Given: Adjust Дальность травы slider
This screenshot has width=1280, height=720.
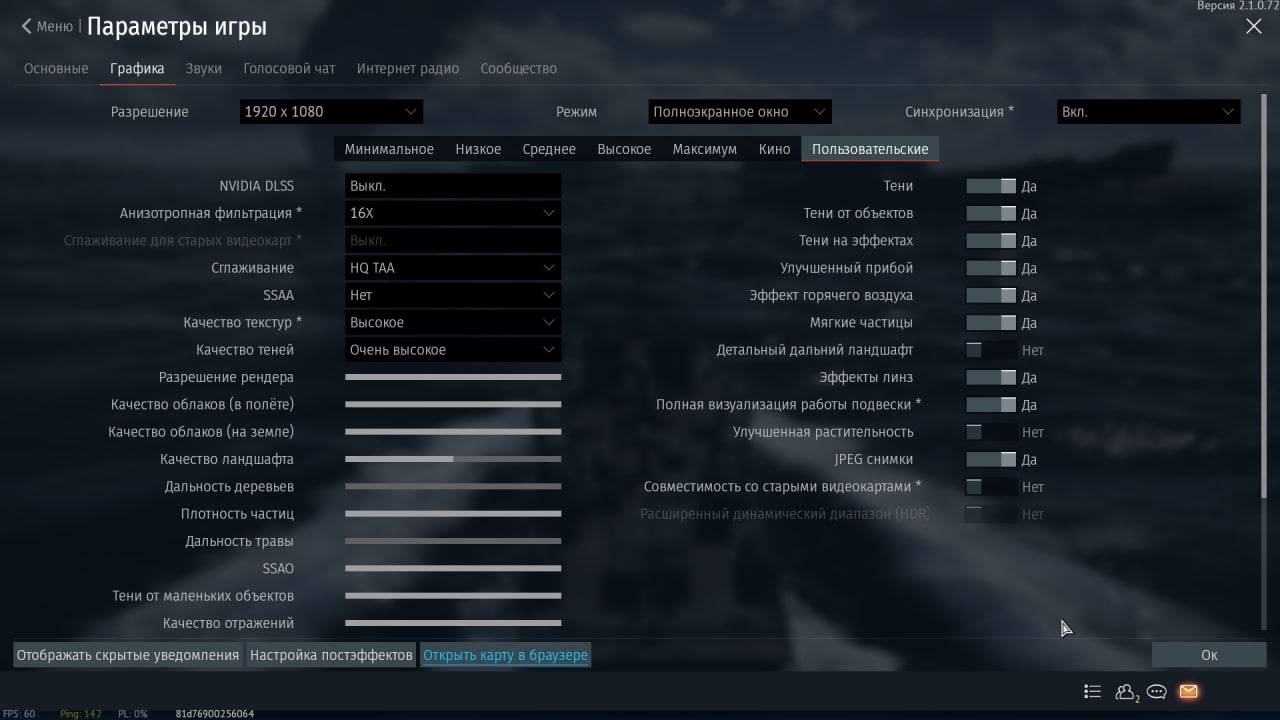Looking at the screenshot, I should coord(453,541).
